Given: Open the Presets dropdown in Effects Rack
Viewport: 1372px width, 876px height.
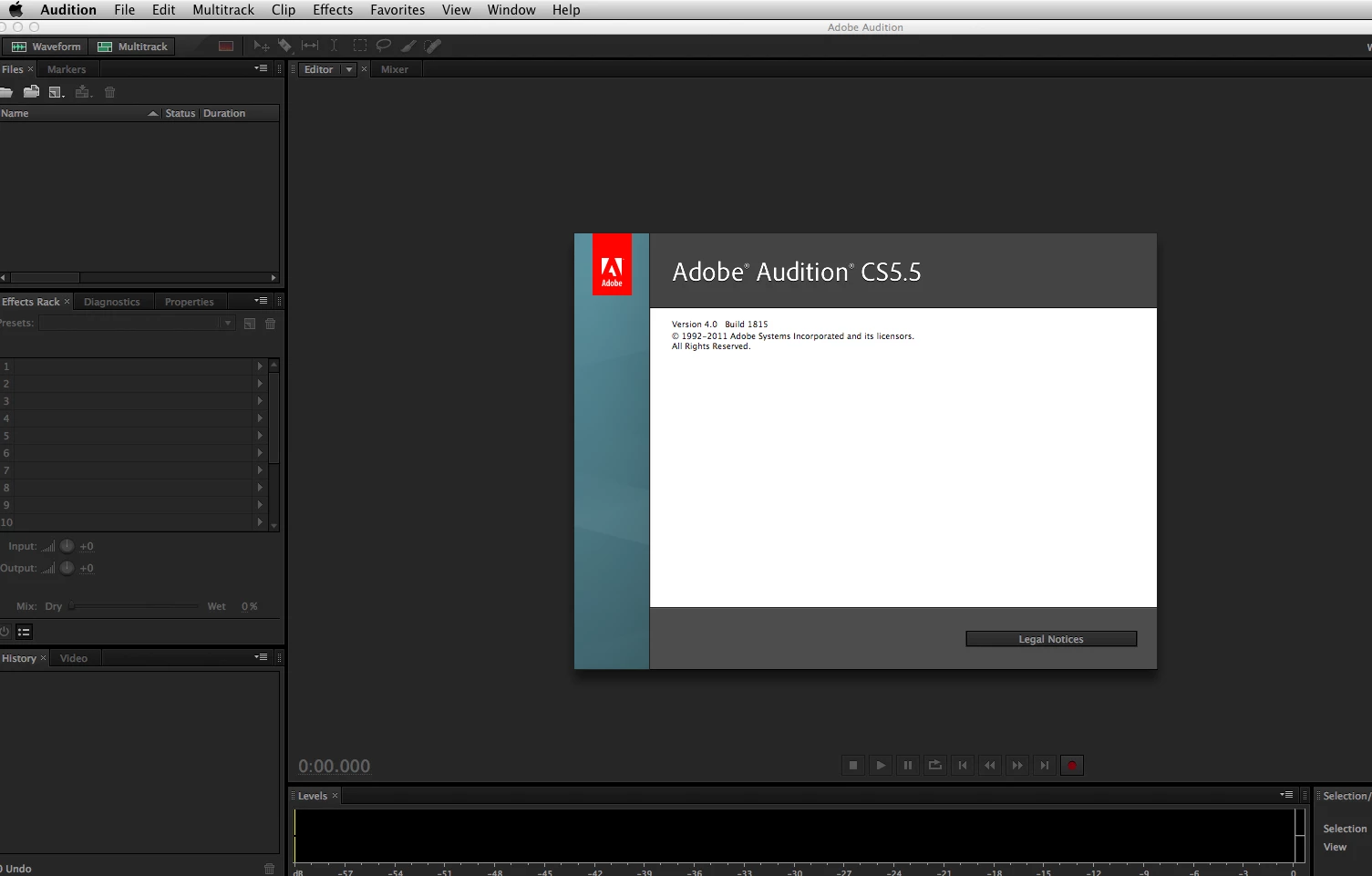Looking at the screenshot, I should (228, 324).
